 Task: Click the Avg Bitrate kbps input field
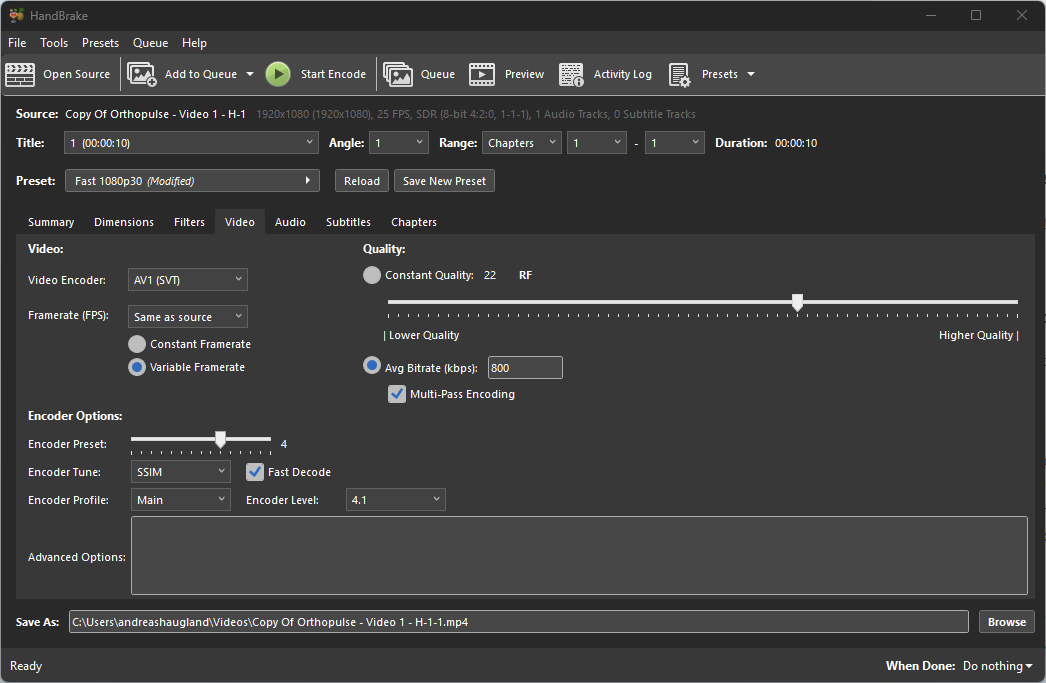[526, 368]
